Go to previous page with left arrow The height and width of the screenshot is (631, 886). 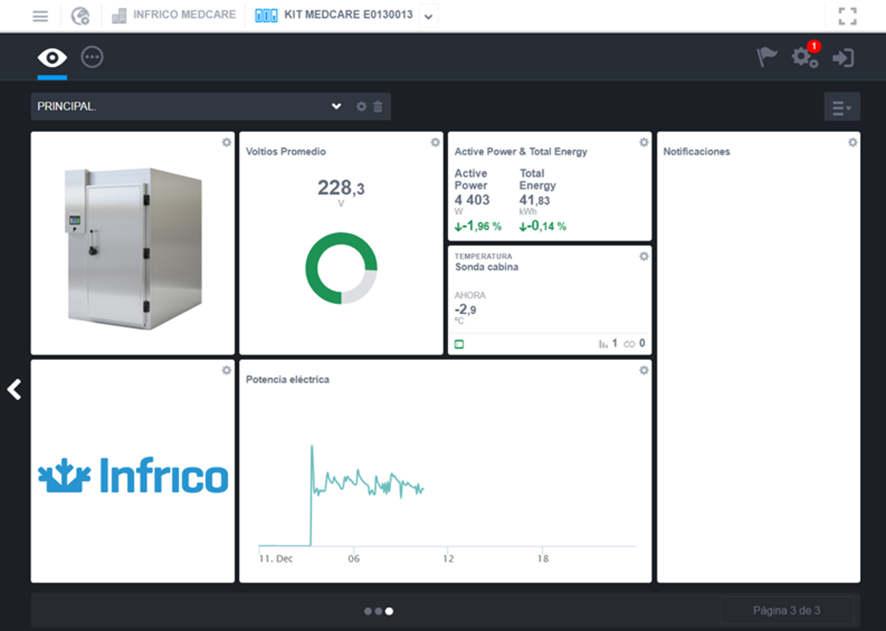coord(14,389)
